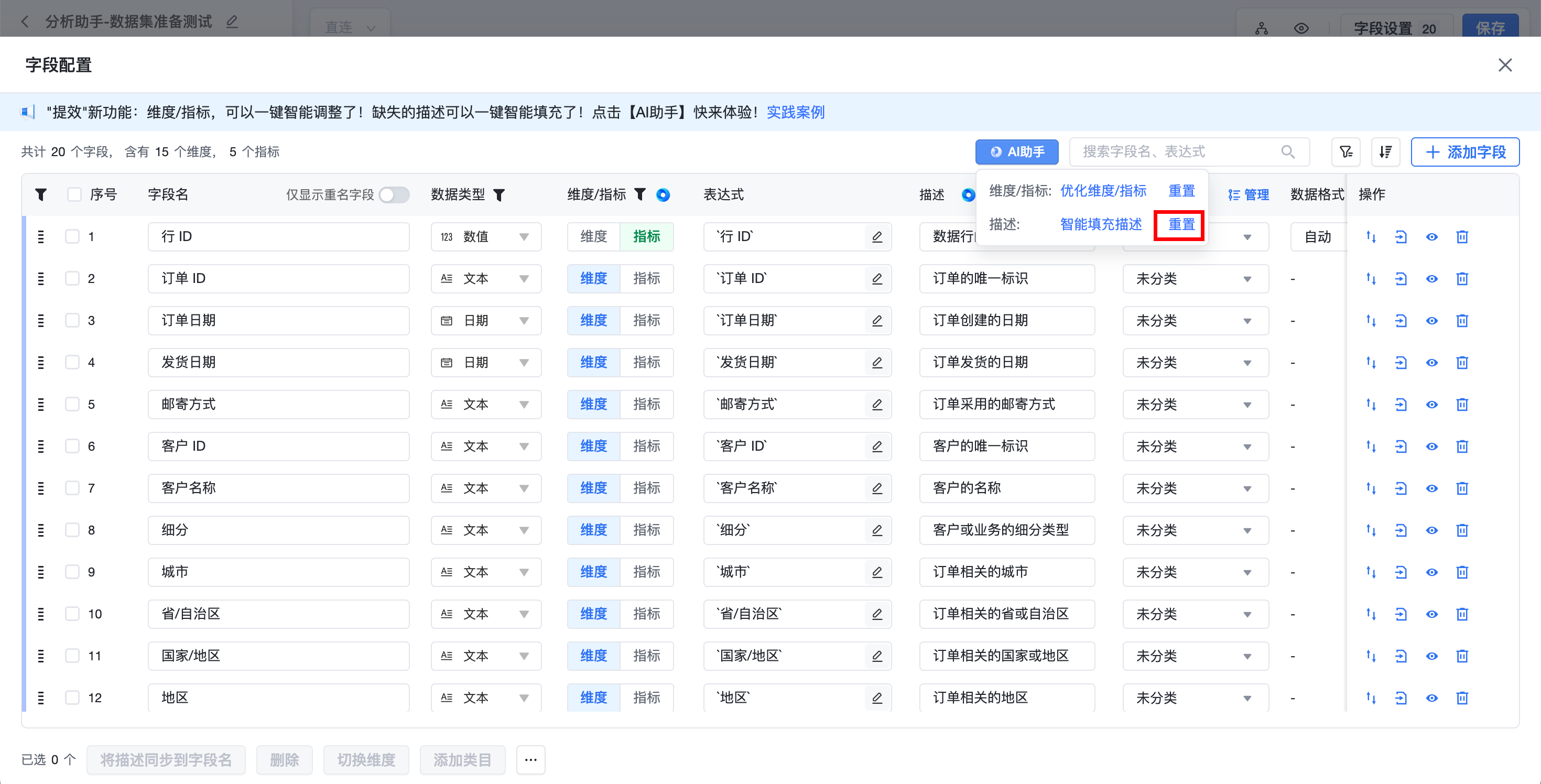Viewport: 1541px width, 784px height.
Task: Close the 字段配置 dialog
Action: [1505, 65]
